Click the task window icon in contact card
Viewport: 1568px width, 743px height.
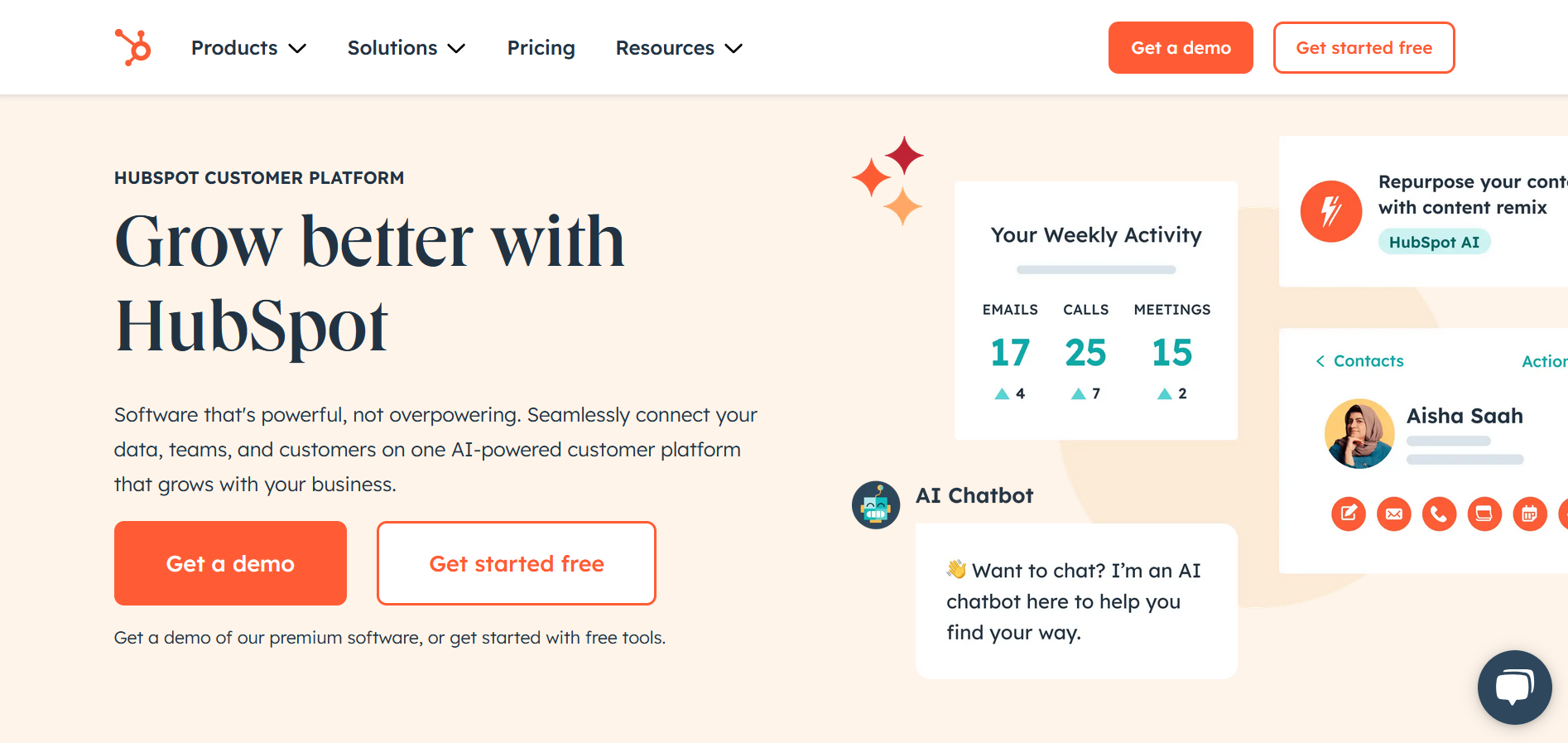pyautogui.click(x=1484, y=514)
